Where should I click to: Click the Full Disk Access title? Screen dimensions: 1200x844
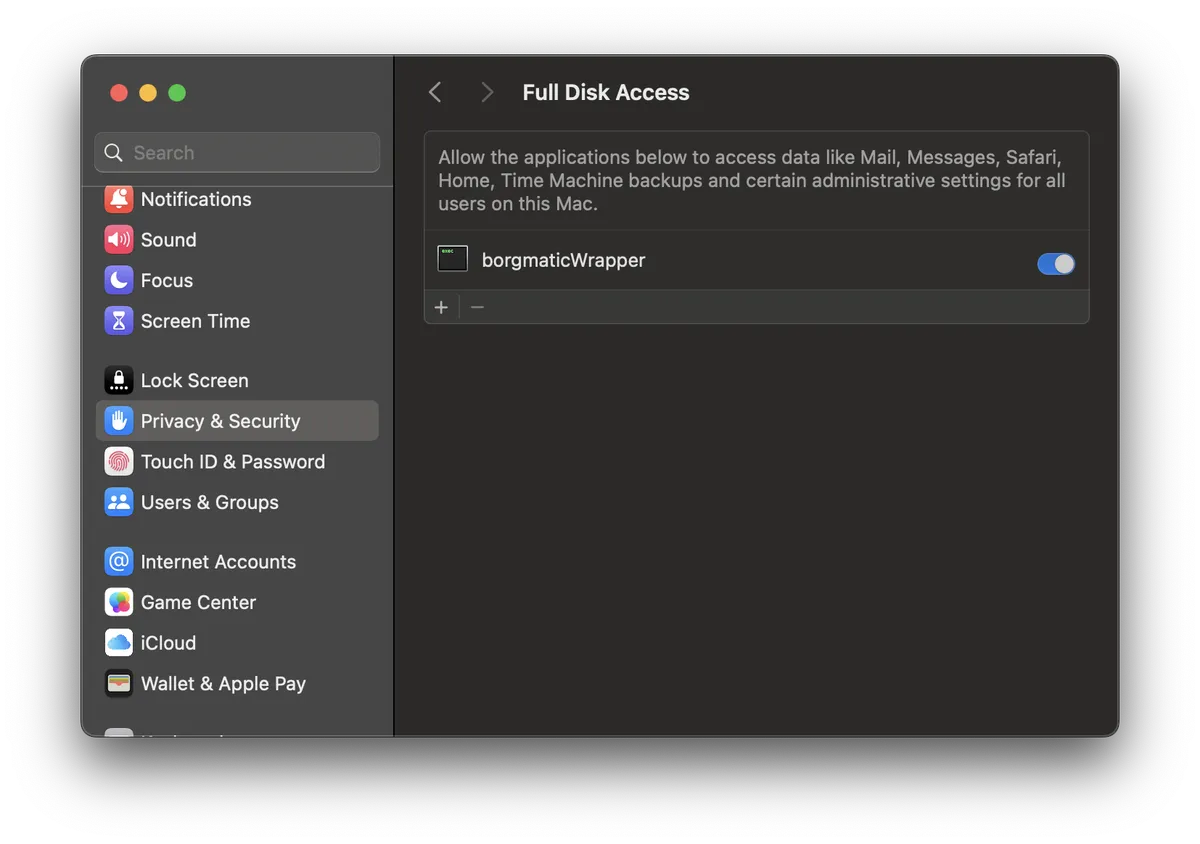tap(606, 92)
